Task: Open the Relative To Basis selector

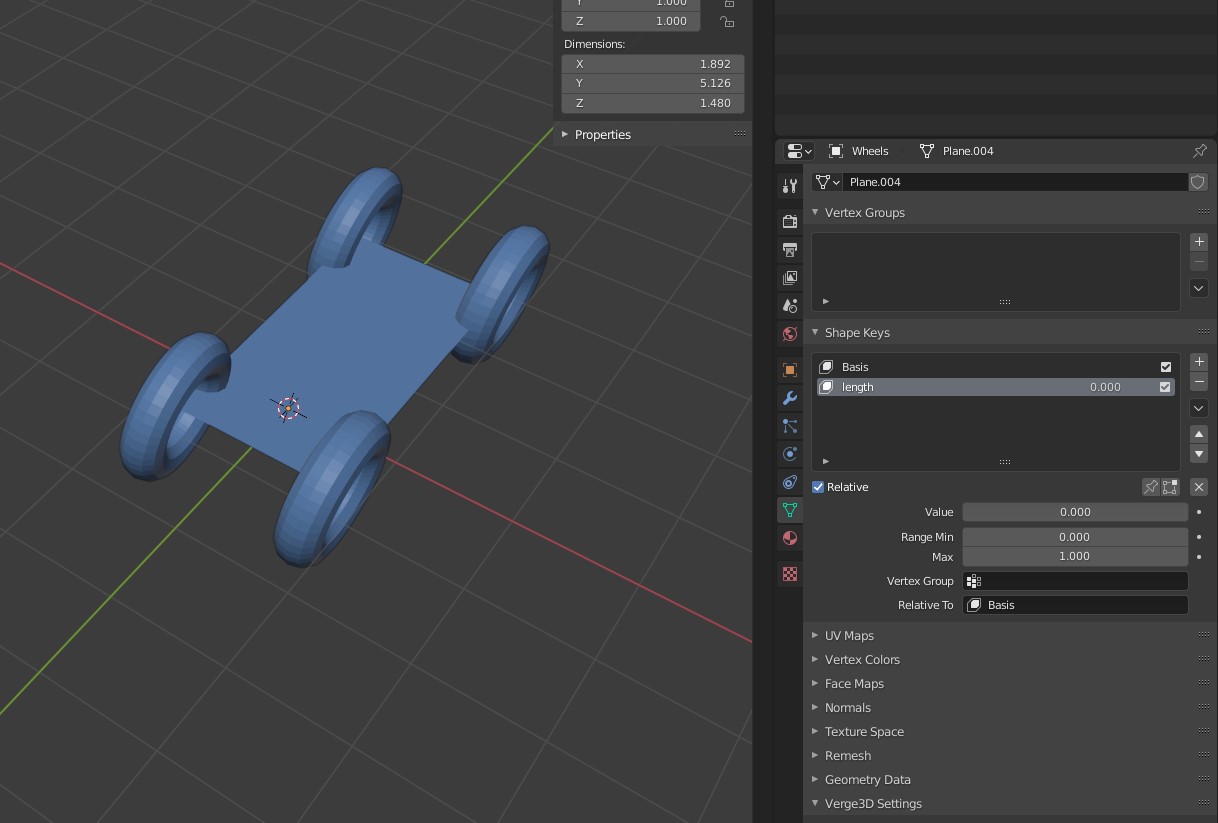Action: 1075,605
